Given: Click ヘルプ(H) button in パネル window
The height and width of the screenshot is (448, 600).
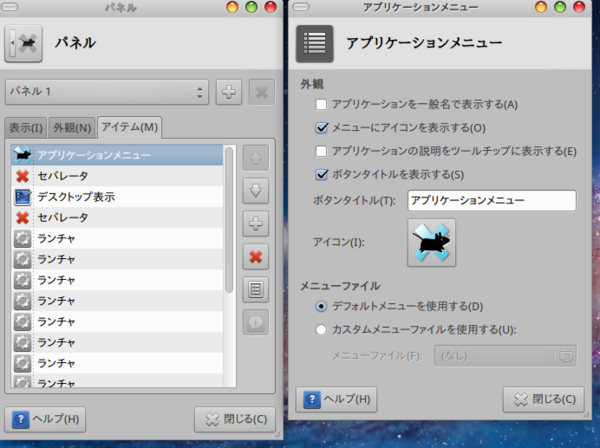Looking at the screenshot, I should coord(45,419).
